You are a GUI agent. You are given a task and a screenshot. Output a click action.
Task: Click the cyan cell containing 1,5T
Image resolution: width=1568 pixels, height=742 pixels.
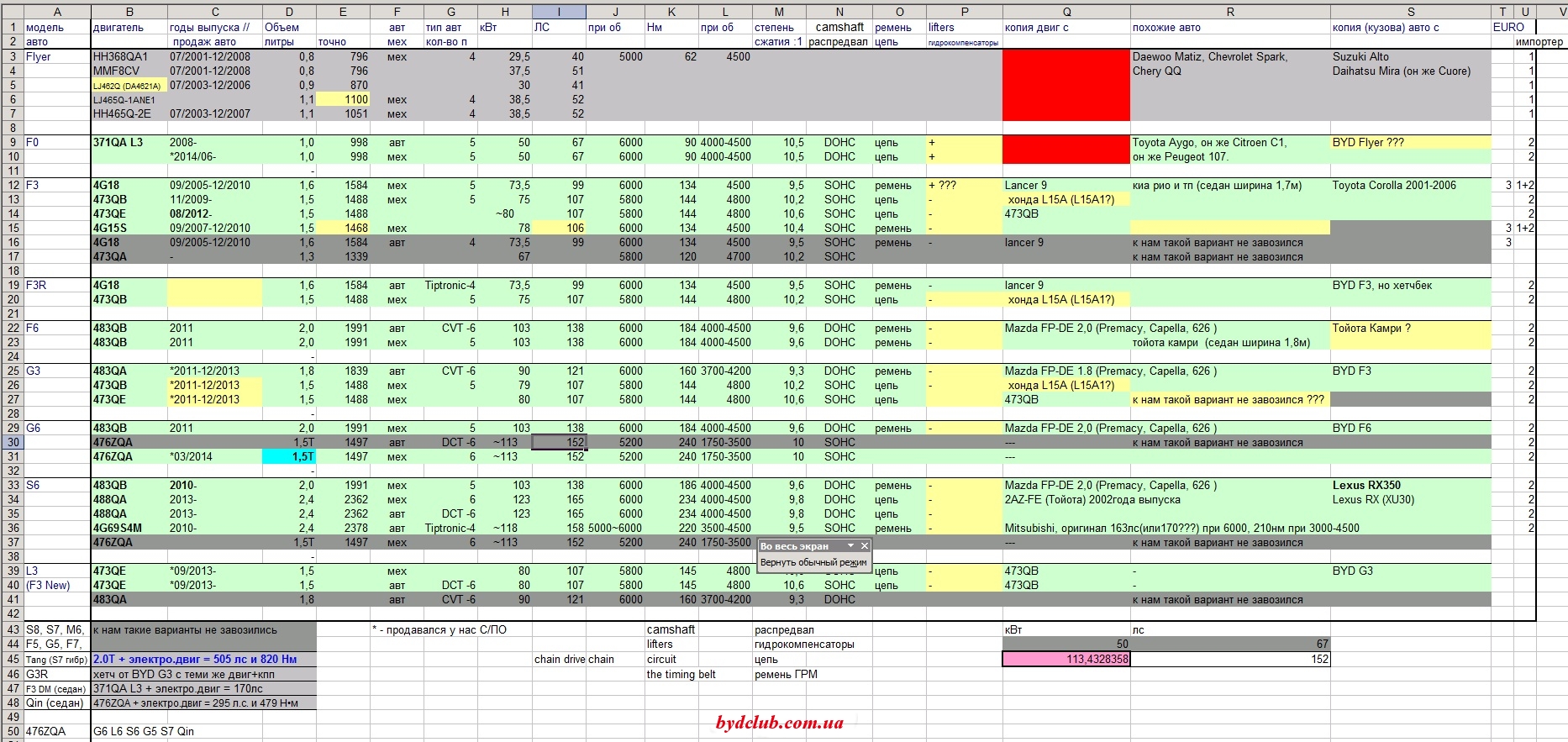[x=289, y=457]
